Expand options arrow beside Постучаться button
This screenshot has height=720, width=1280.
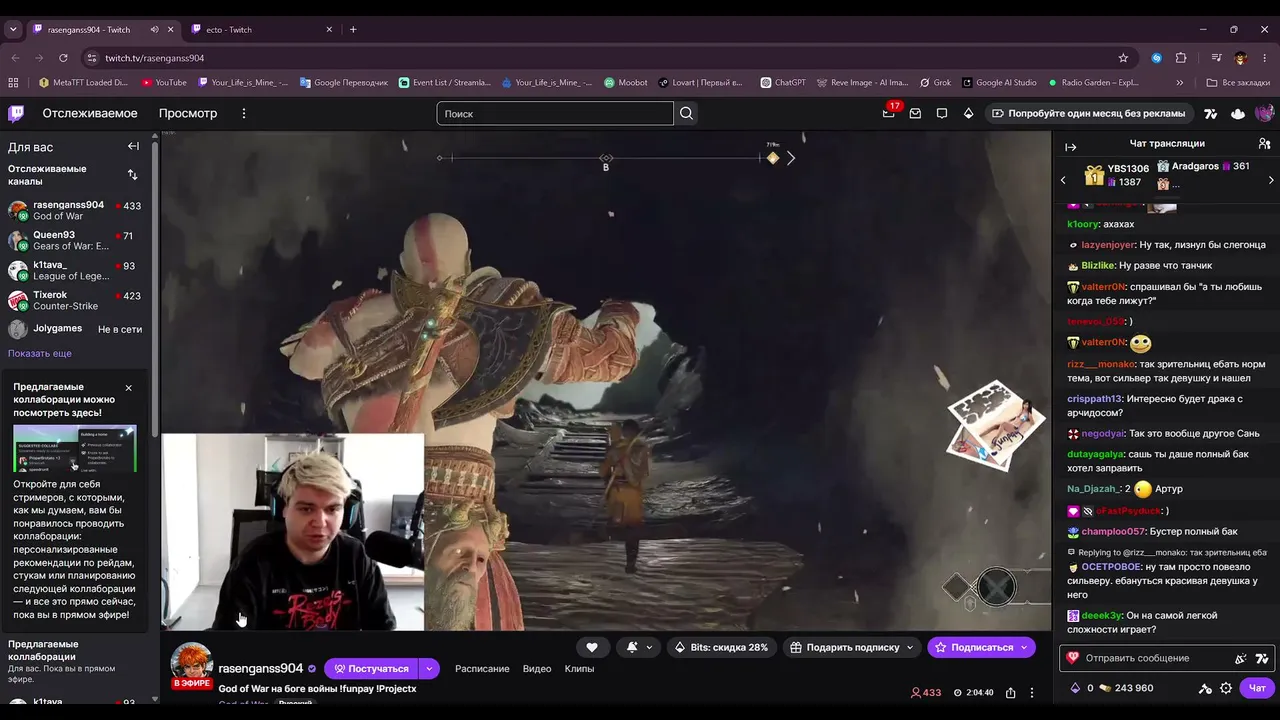pyautogui.click(x=429, y=668)
